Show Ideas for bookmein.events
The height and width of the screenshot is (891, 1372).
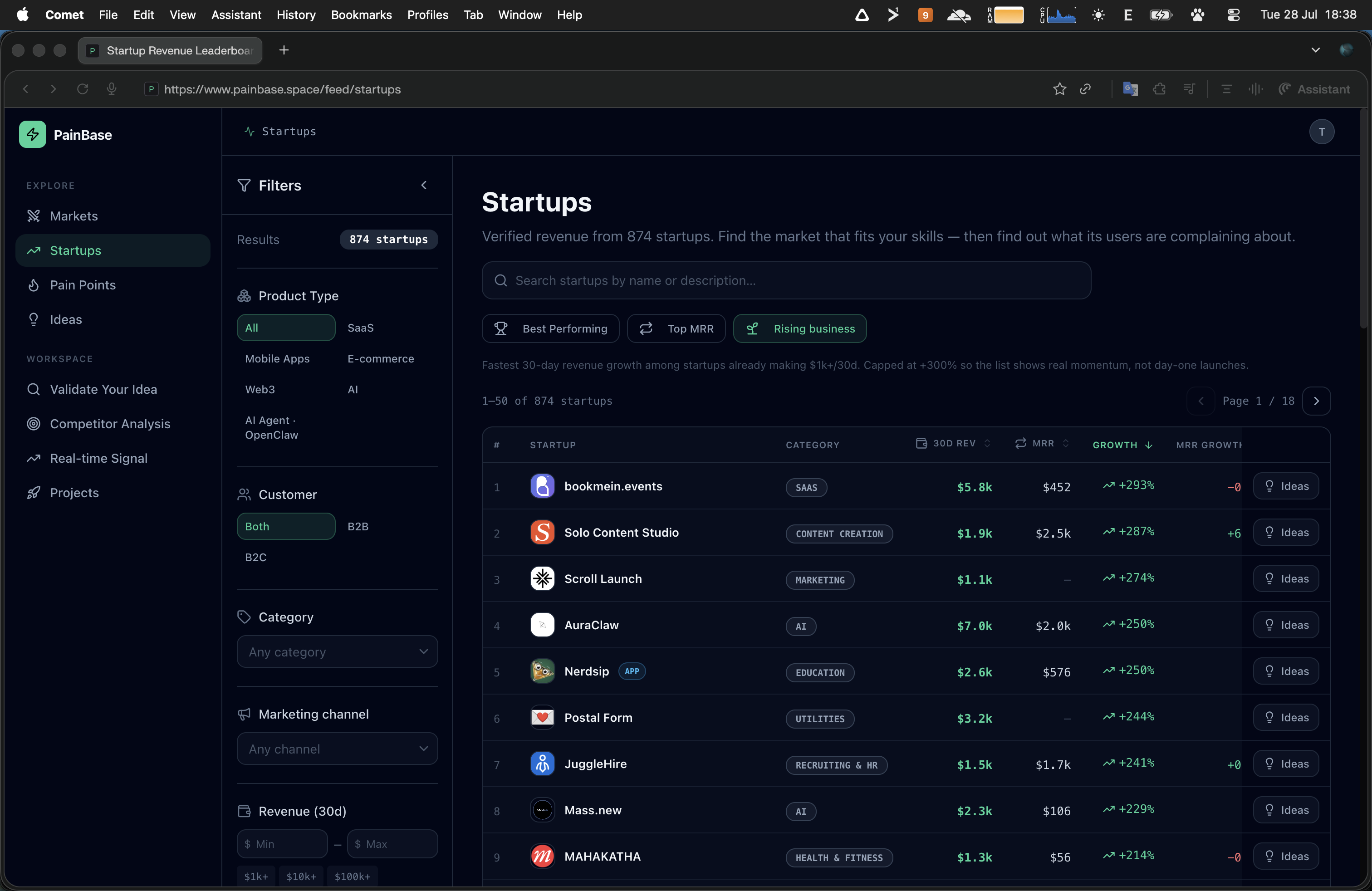click(x=1285, y=486)
